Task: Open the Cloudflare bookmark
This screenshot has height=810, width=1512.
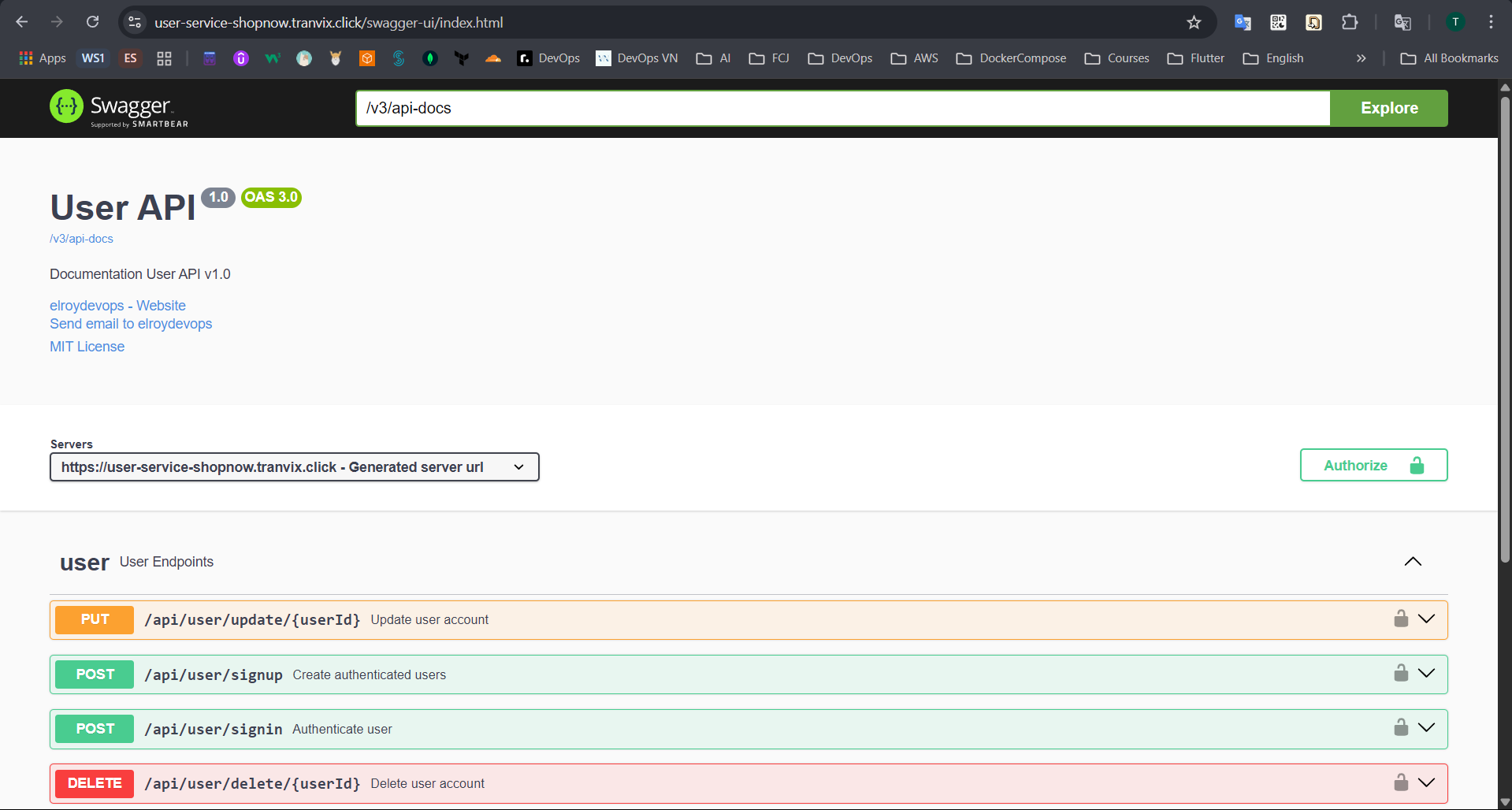Action: [493, 58]
